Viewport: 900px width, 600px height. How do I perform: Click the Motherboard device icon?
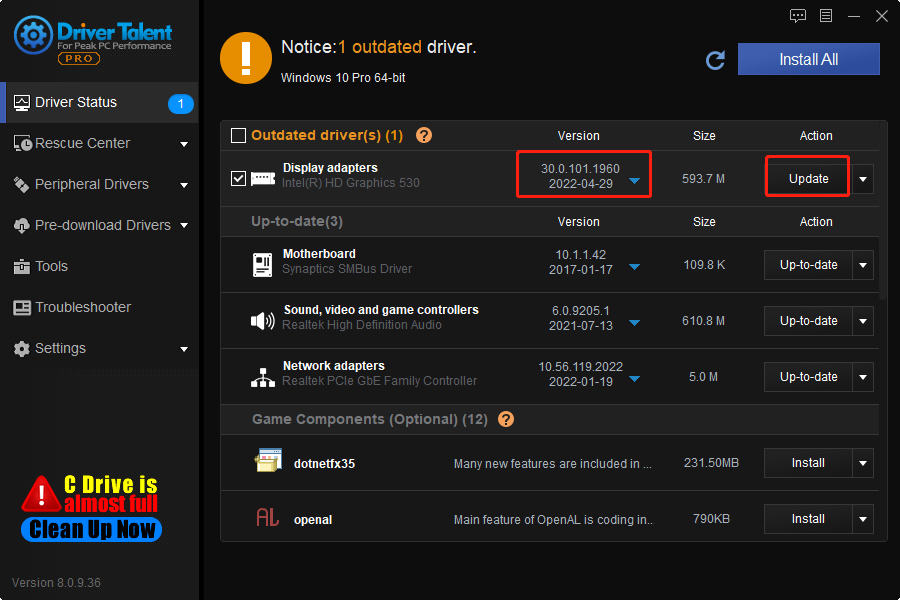click(x=262, y=265)
